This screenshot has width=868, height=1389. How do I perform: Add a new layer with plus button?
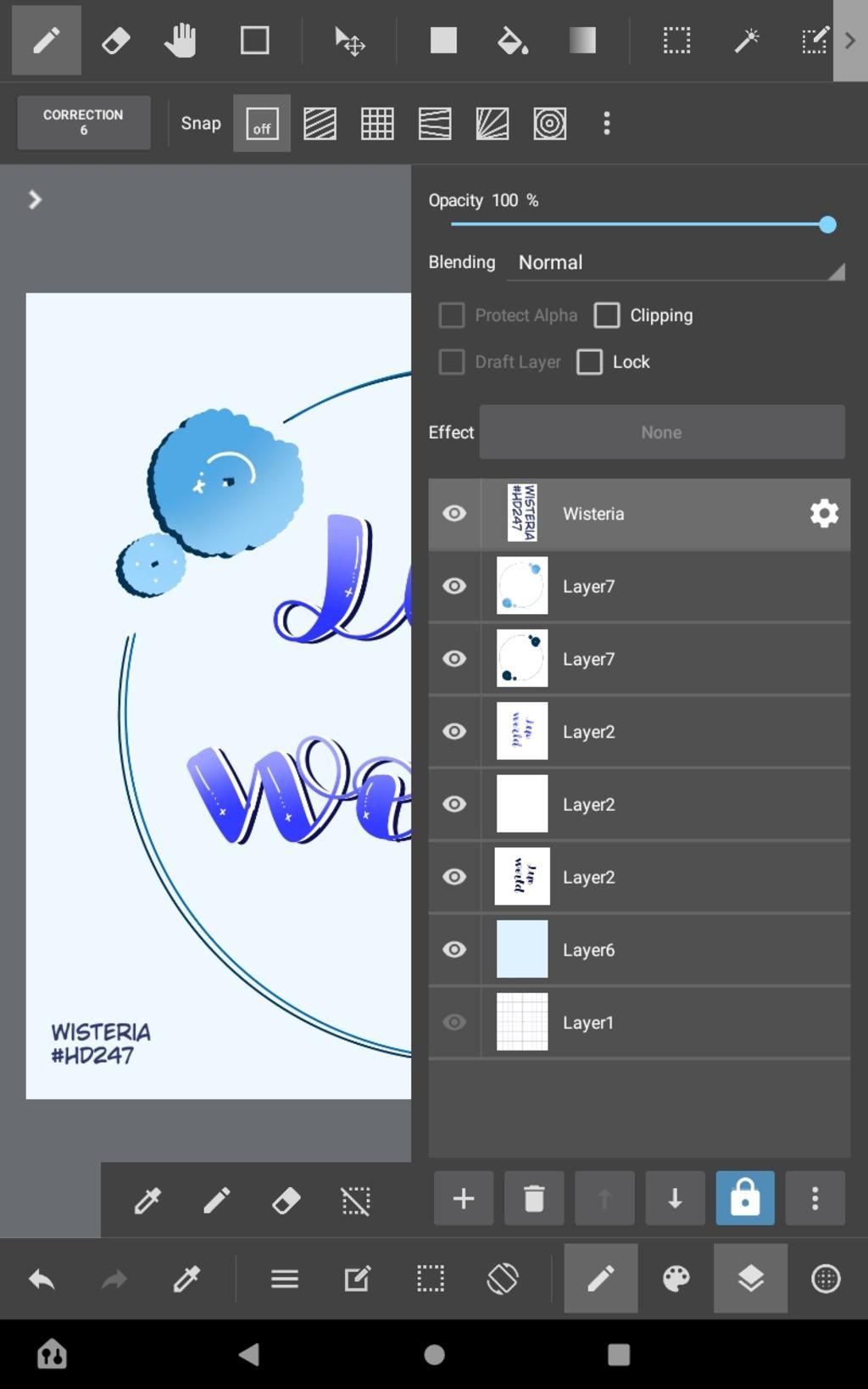click(x=464, y=1198)
